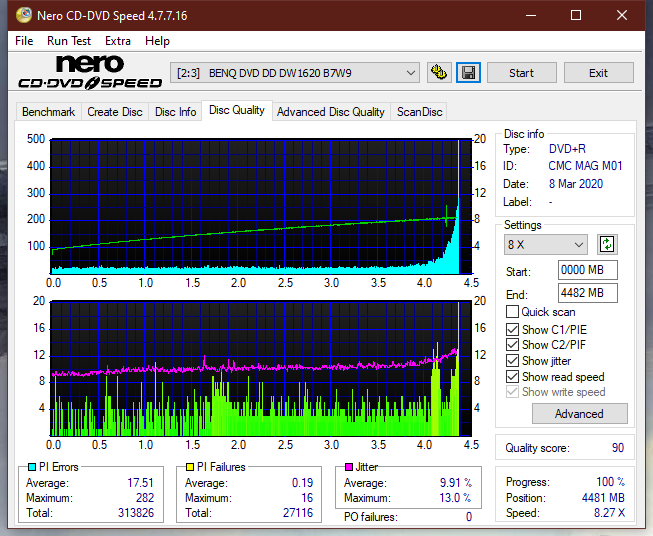
Task: Click PI Errors average 17.51
Action: click(x=140, y=483)
